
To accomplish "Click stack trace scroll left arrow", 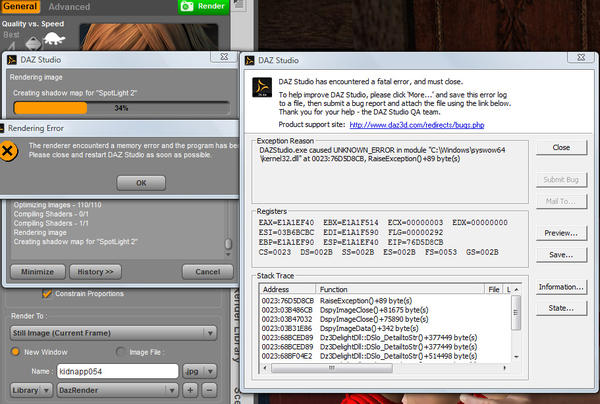I will tap(265, 368).
